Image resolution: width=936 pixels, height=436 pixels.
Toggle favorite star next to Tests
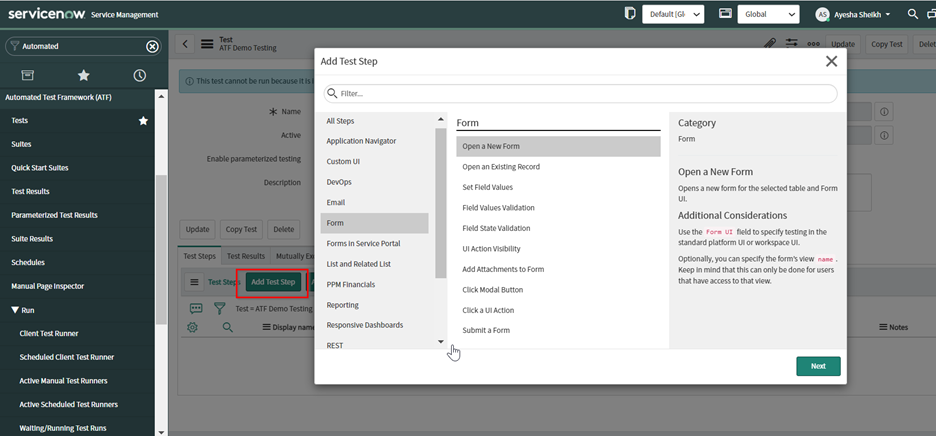tap(143, 121)
